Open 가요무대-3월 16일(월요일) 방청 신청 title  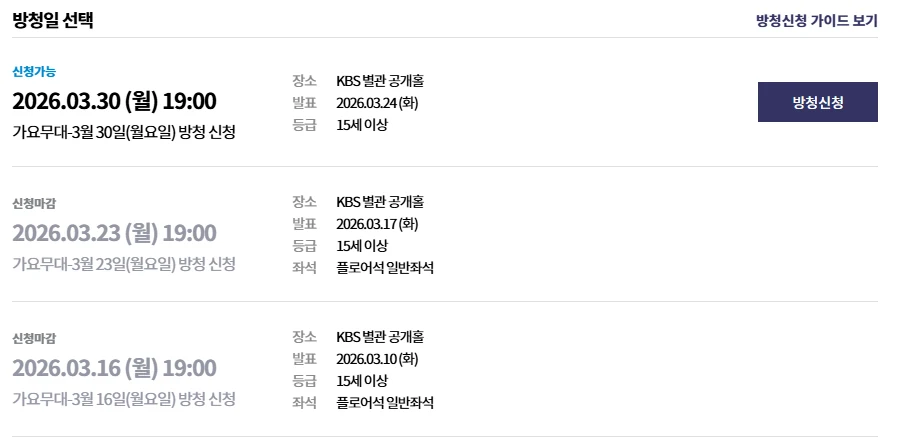click(124, 399)
